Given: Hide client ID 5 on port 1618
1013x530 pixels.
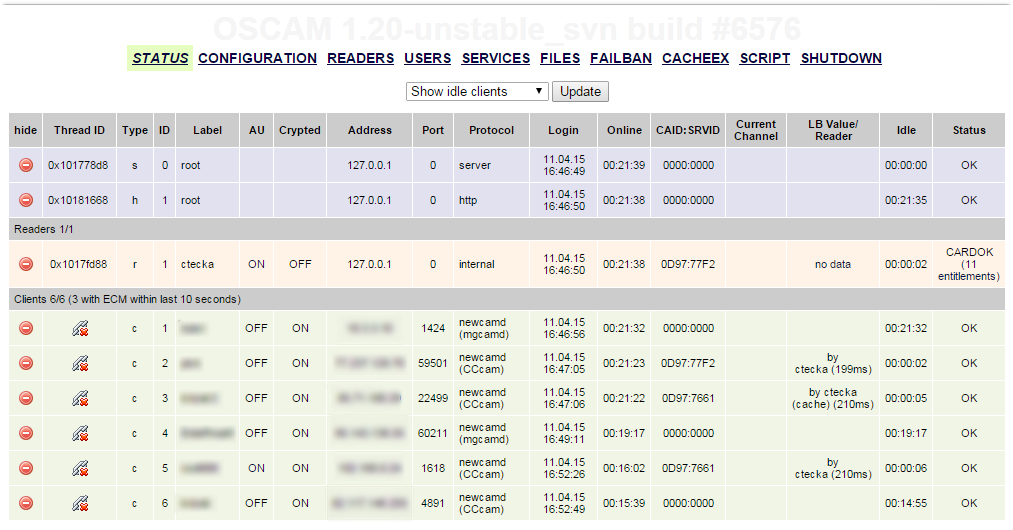Looking at the screenshot, I should tap(26, 468).
